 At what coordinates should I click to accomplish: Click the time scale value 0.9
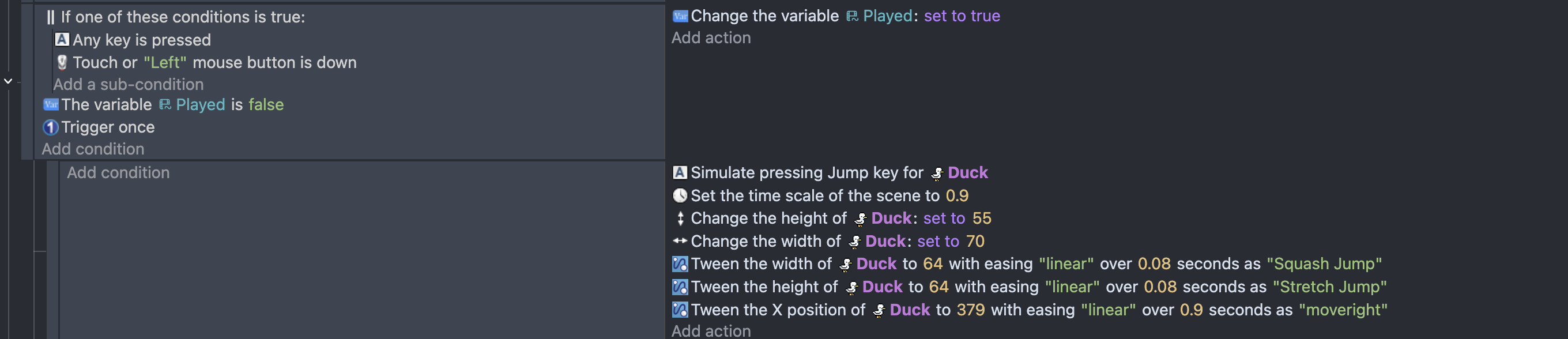pyautogui.click(x=957, y=195)
